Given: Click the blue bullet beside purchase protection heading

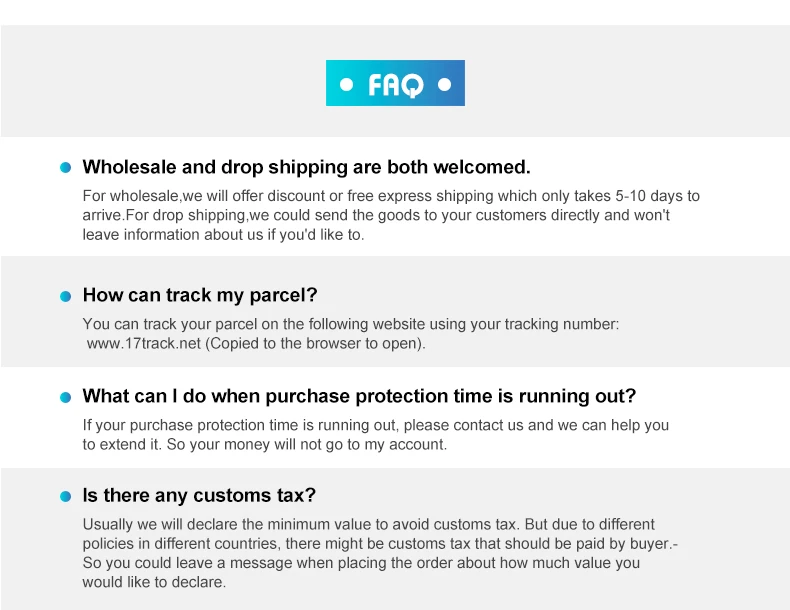Looking at the screenshot, I should 65,397.
